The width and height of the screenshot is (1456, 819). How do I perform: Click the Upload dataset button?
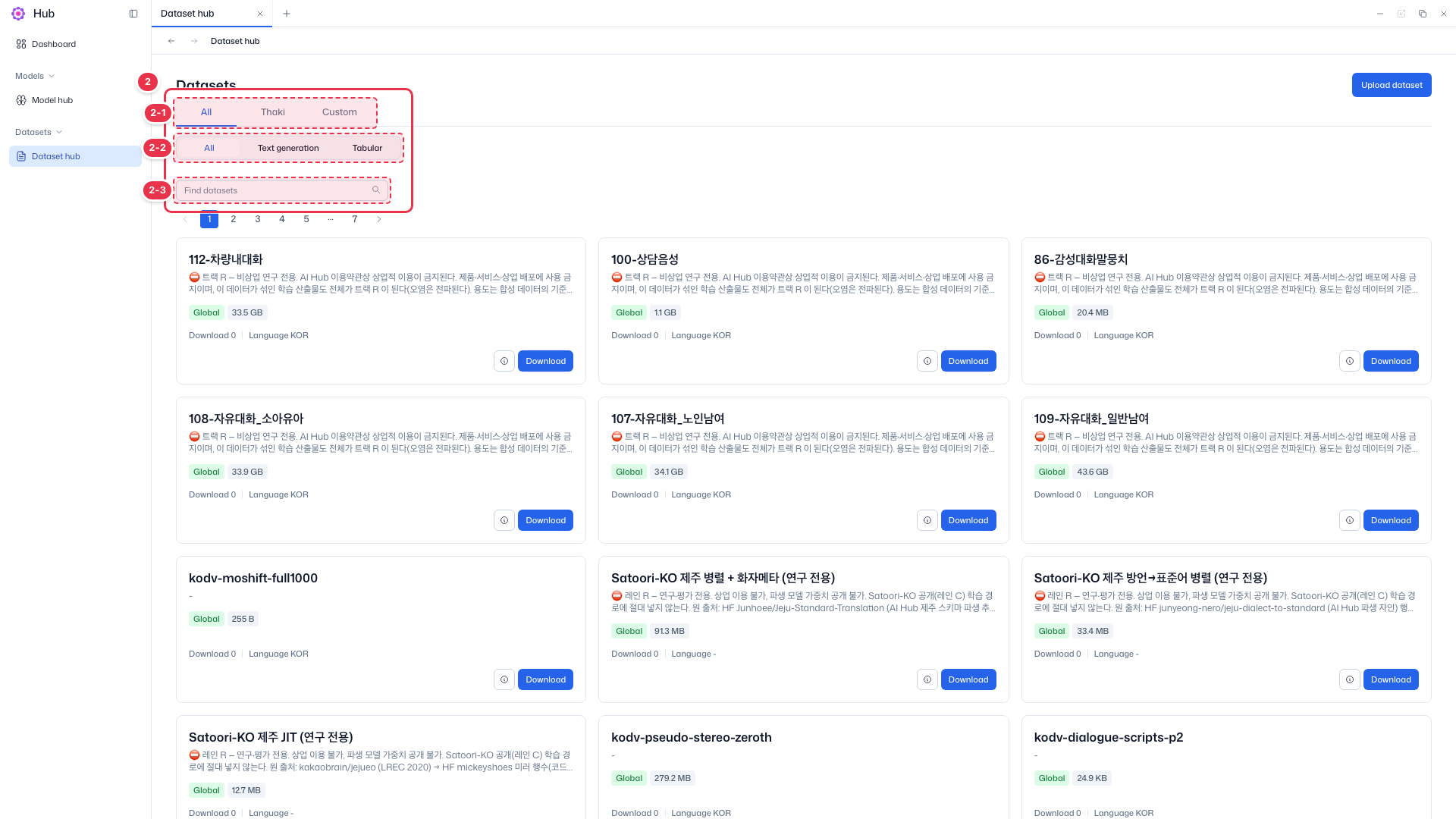[x=1392, y=85]
